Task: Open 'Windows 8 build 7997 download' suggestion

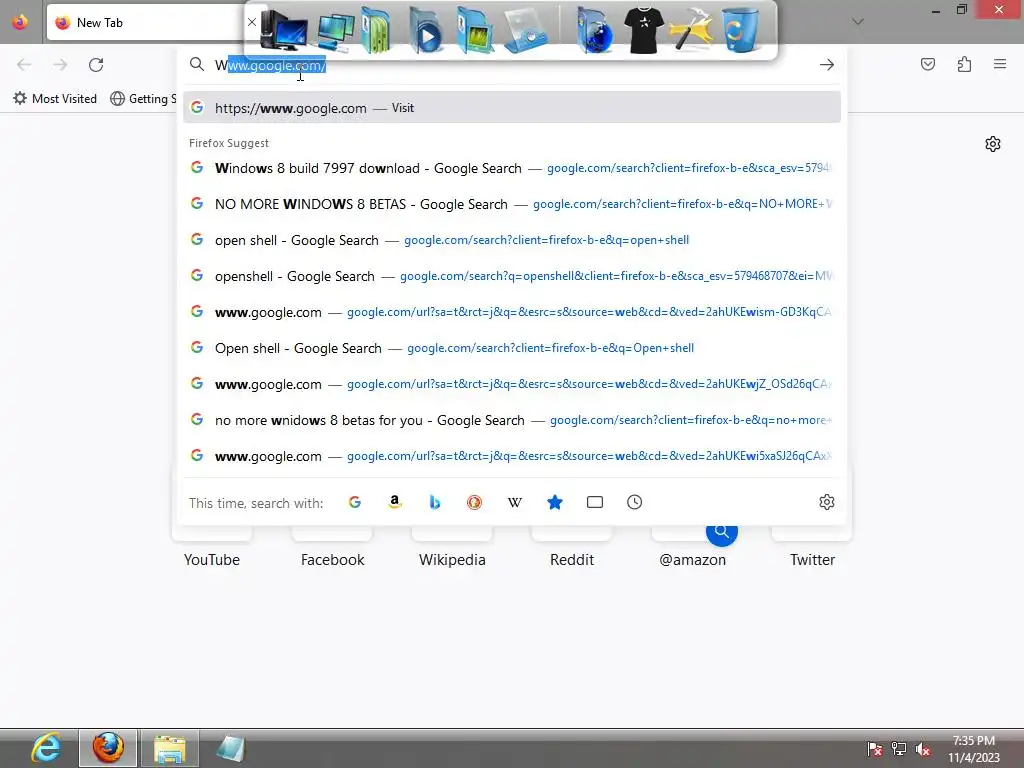Action: [x=512, y=168]
